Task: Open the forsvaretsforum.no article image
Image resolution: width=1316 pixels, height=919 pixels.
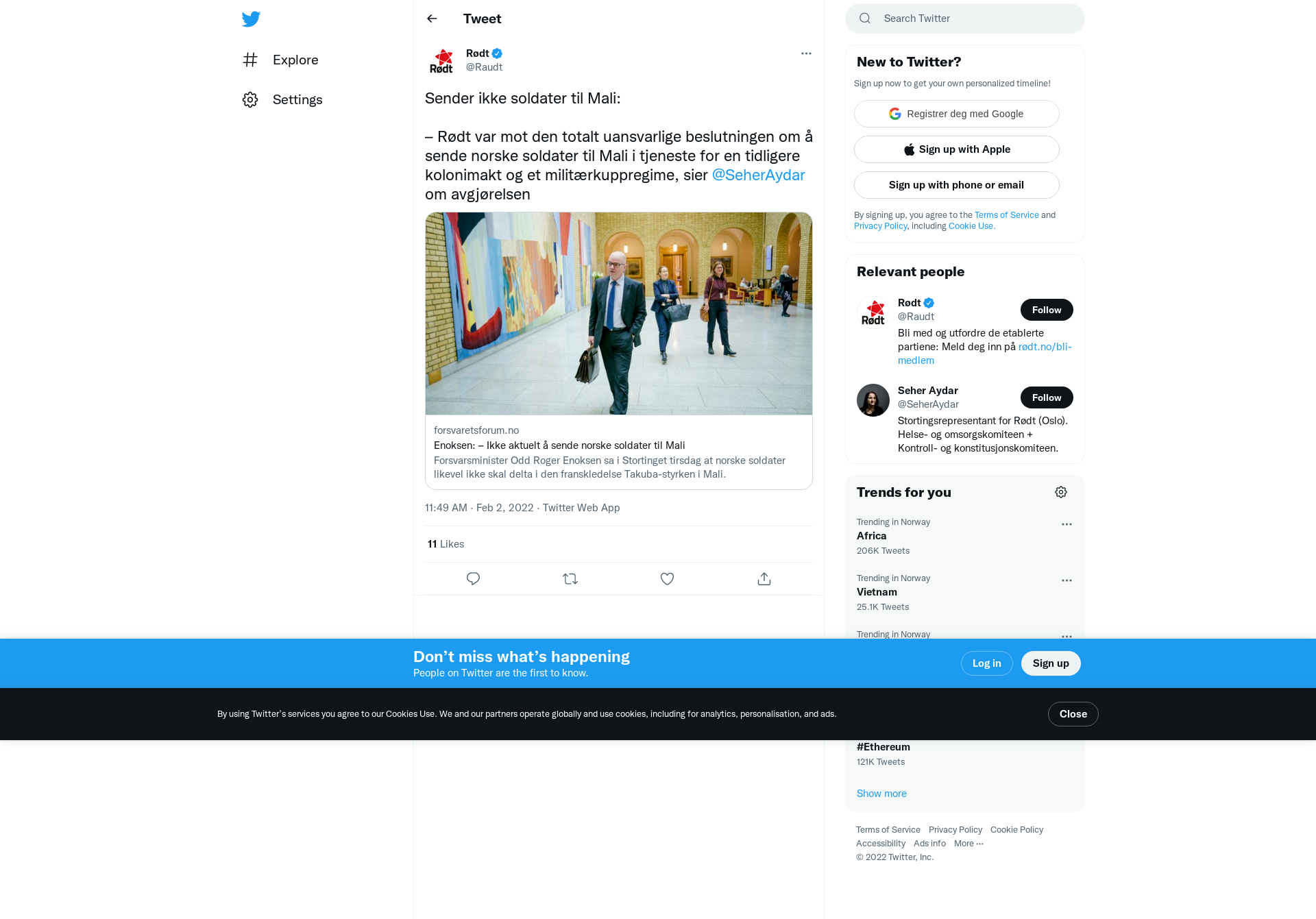Action: pyautogui.click(x=619, y=313)
